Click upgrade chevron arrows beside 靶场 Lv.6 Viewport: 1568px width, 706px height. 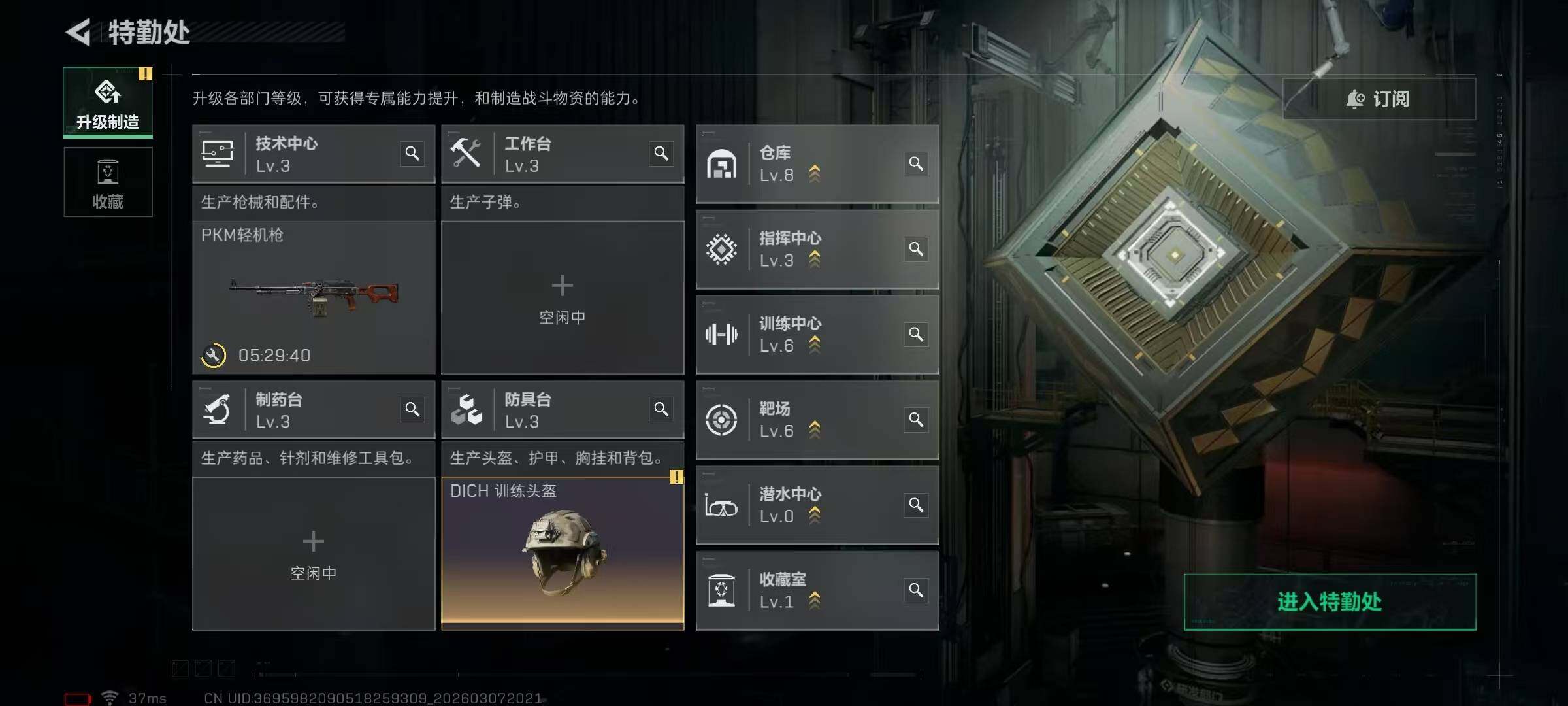(814, 429)
